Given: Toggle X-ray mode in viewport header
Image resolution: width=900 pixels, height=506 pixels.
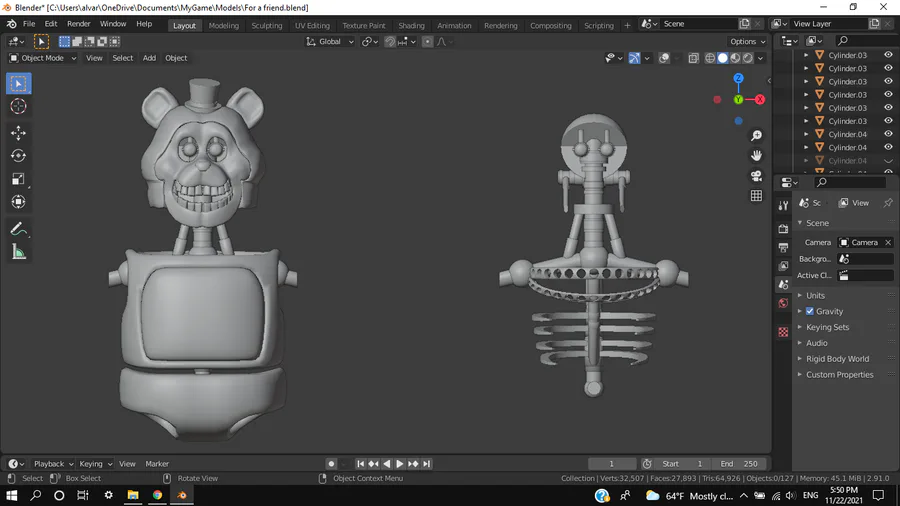Looking at the screenshot, I should point(693,58).
